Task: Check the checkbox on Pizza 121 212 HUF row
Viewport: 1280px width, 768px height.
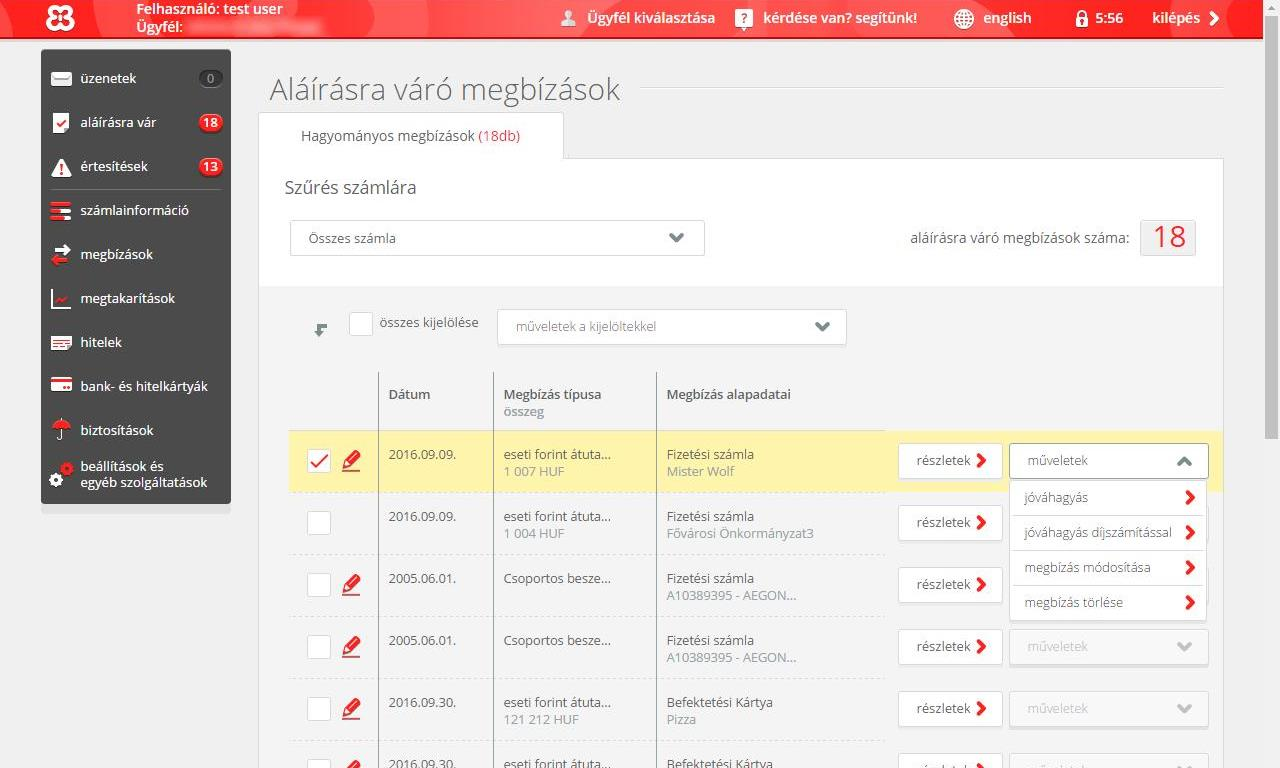Action: 319,708
